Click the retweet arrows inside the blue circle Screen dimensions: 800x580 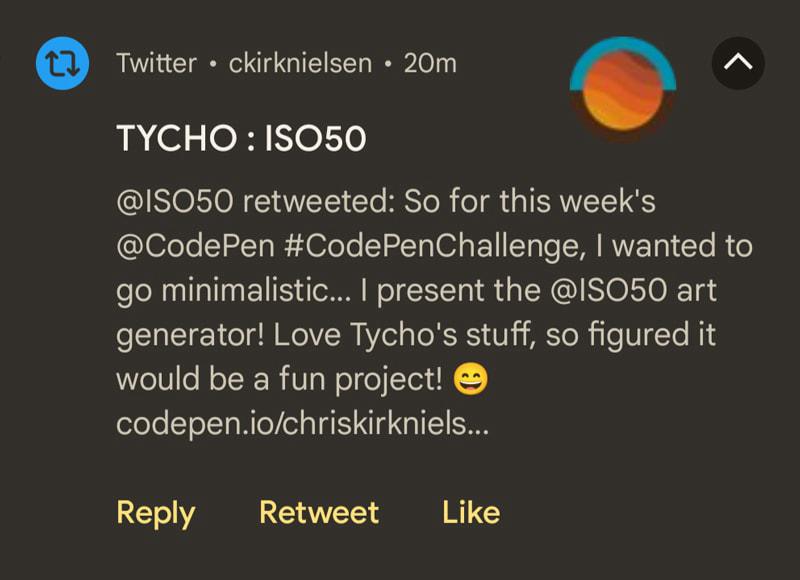tap(62, 63)
